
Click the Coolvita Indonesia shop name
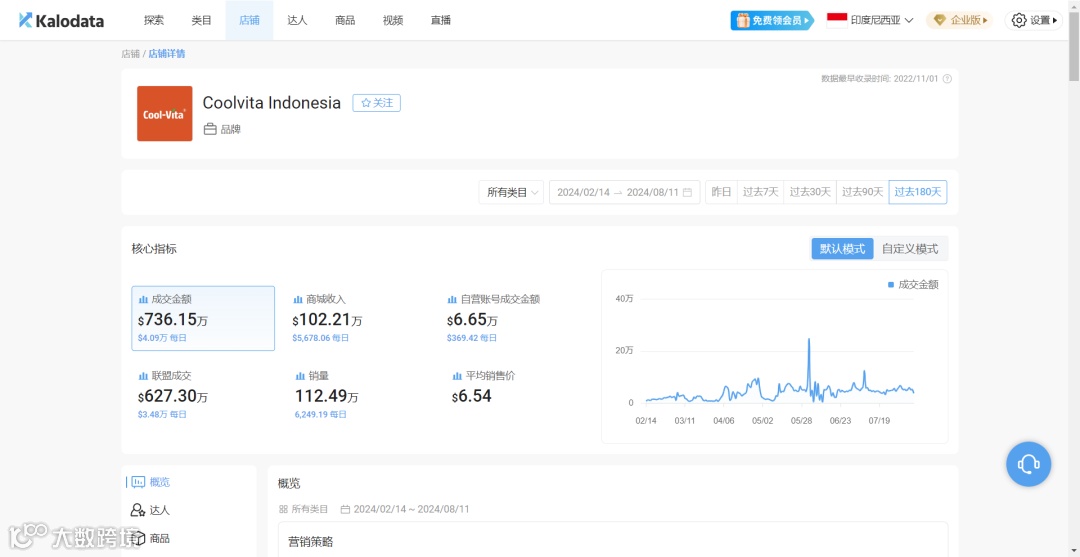(271, 103)
